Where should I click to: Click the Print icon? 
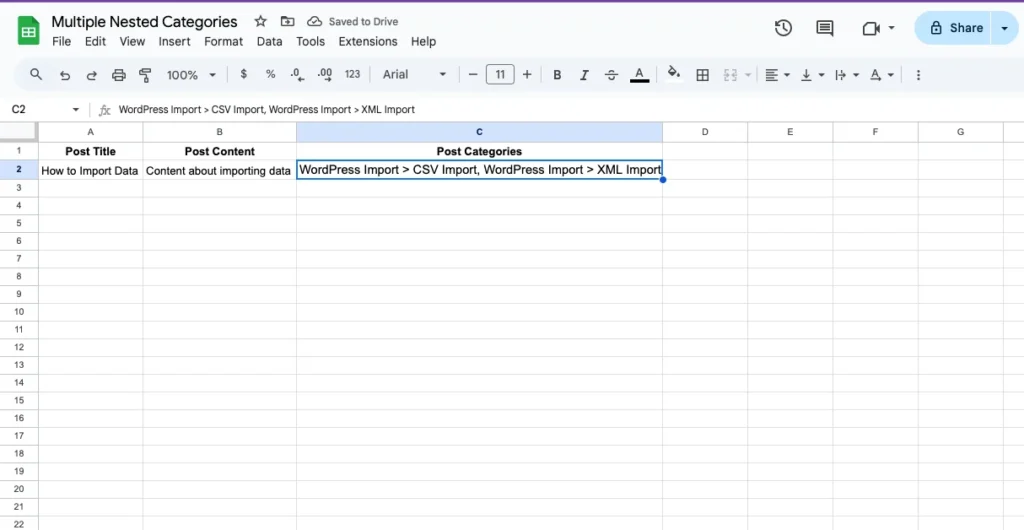pyautogui.click(x=119, y=75)
